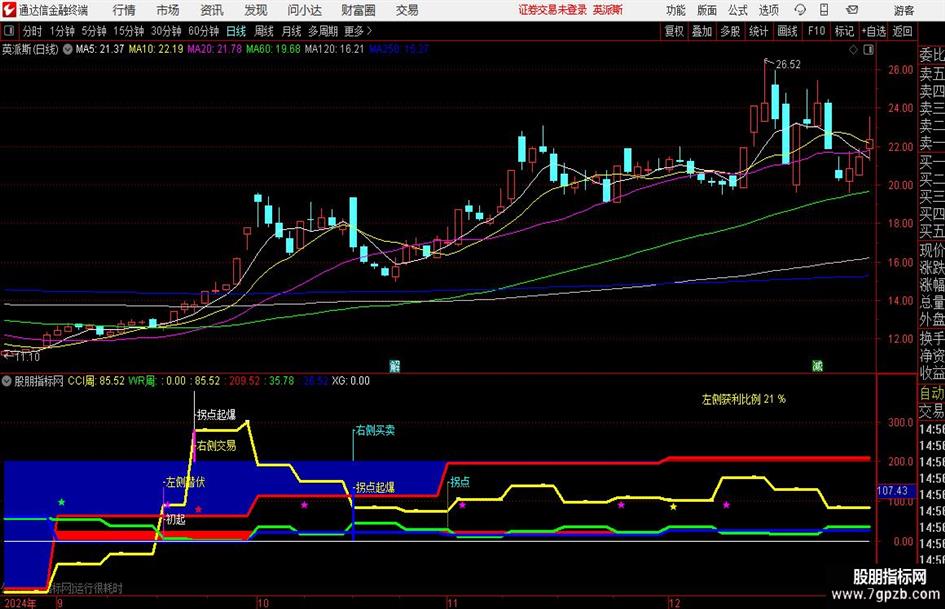The width and height of the screenshot is (945, 609).
Task: Click the 证券交易未登录 login link
Action: pos(553,10)
